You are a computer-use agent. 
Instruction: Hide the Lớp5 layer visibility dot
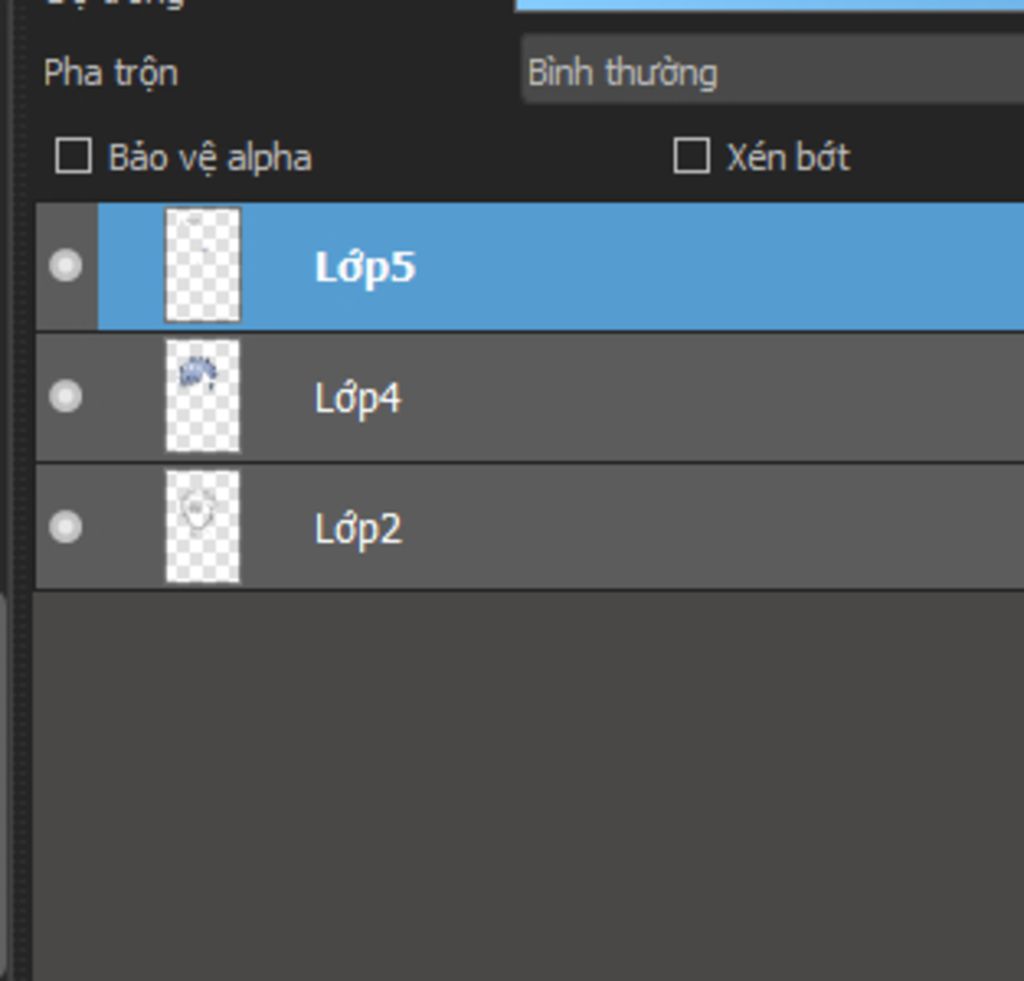coord(66,265)
